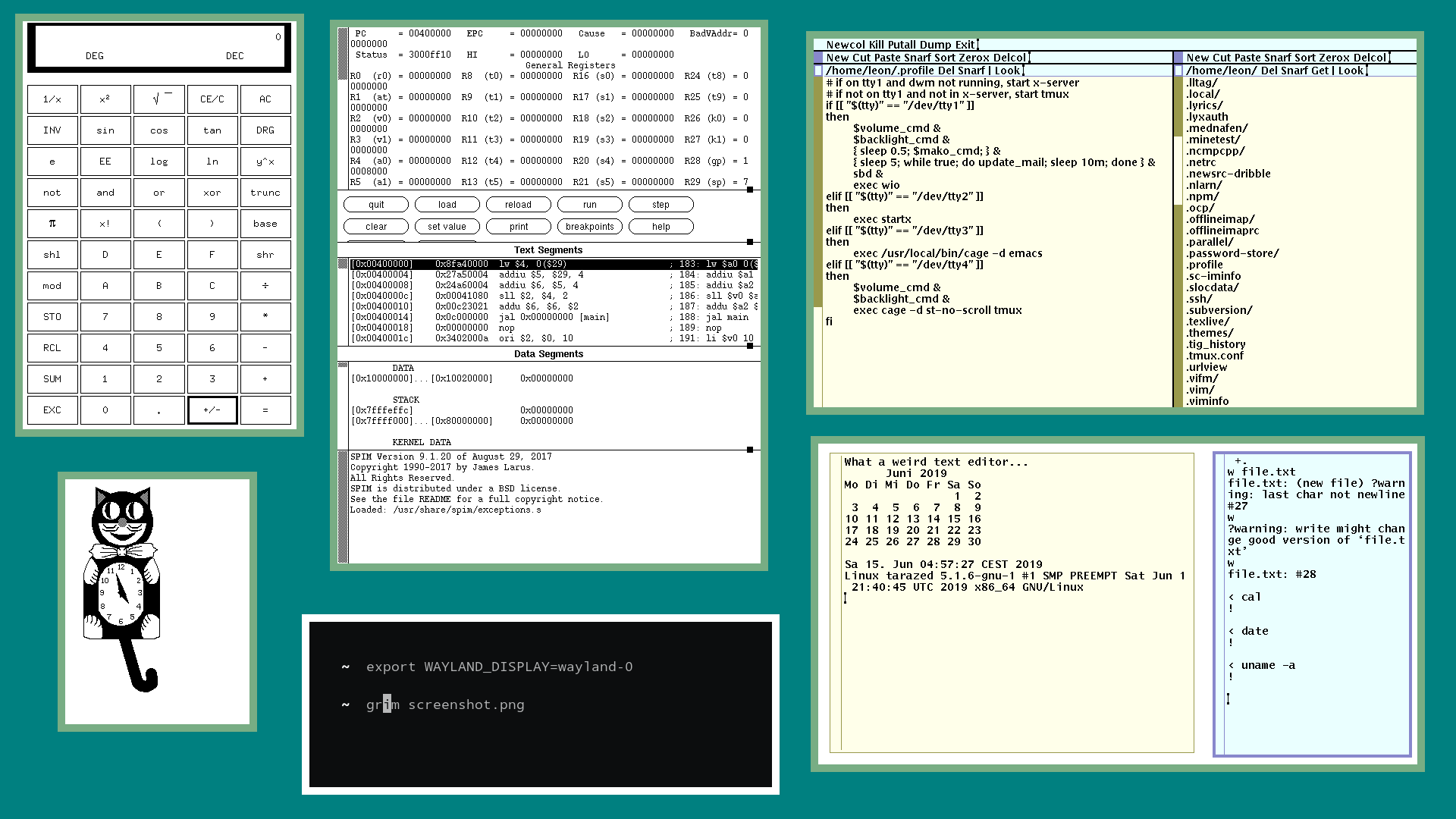Click Dump in the acme top menu

[x=935, y=45]
